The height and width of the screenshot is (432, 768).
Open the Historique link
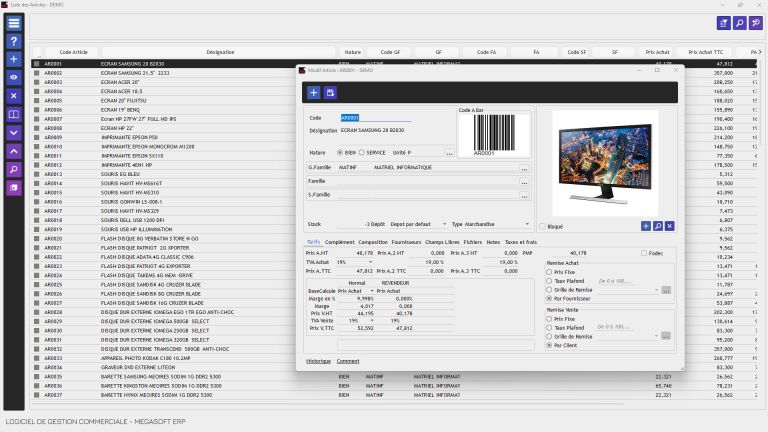point(318,361)
